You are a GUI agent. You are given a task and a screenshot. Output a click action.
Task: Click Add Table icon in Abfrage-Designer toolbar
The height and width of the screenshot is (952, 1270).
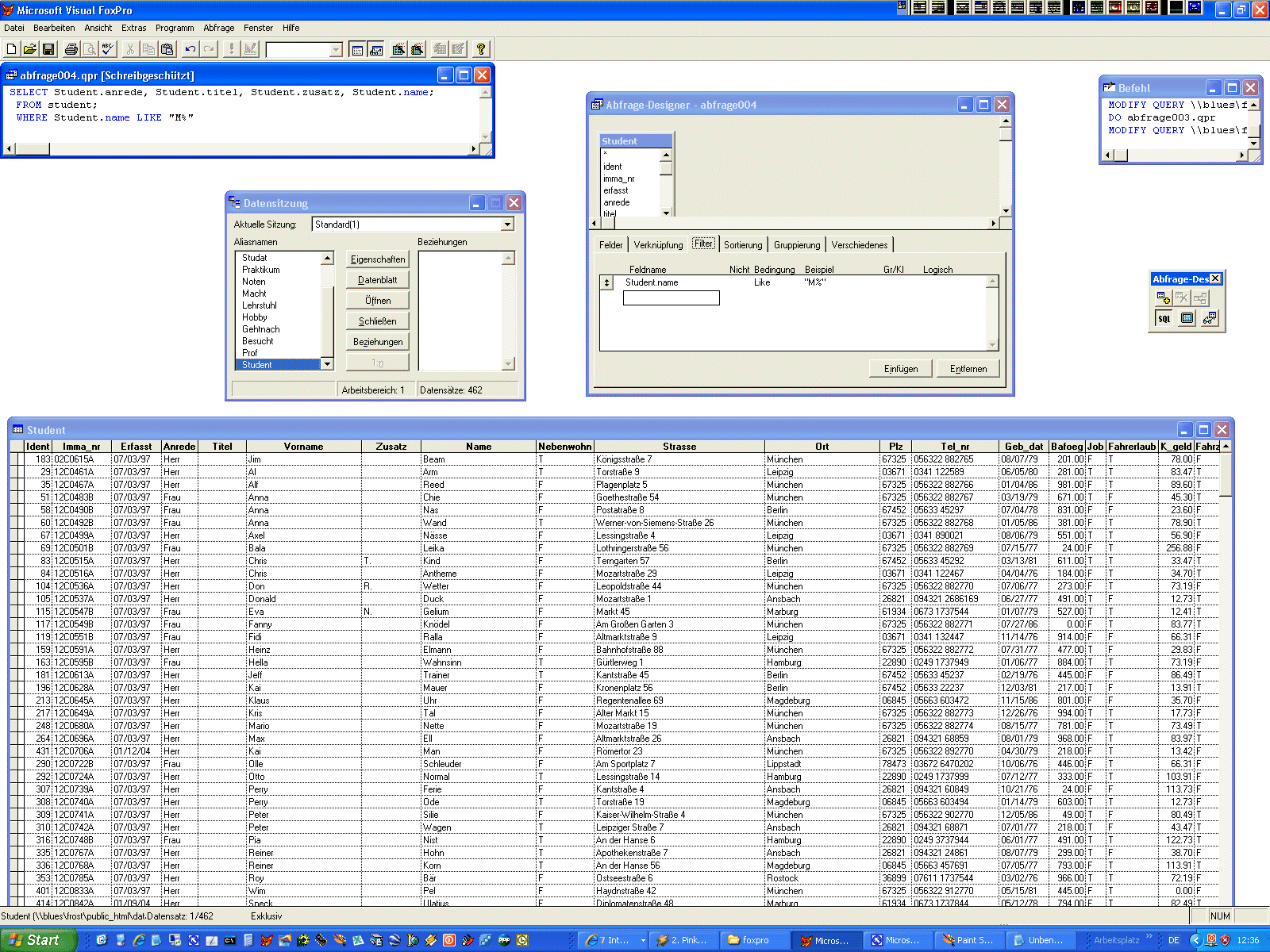(x=1164, y=297)
